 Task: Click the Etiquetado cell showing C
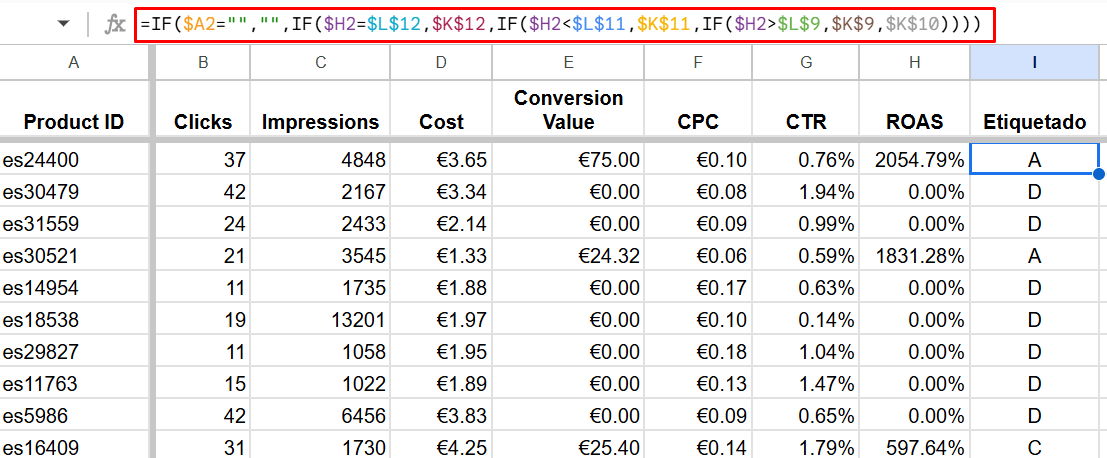pos(1034,448)
